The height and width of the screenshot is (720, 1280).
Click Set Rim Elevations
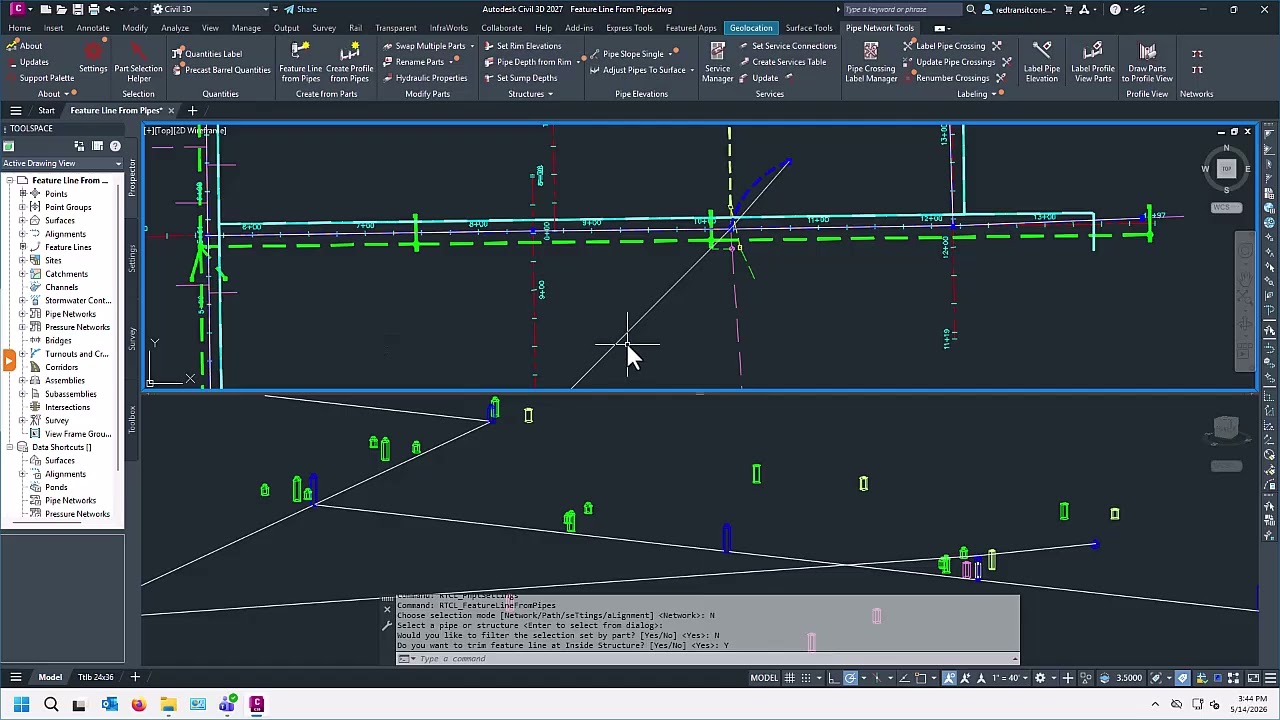click(x=522, y=46)
